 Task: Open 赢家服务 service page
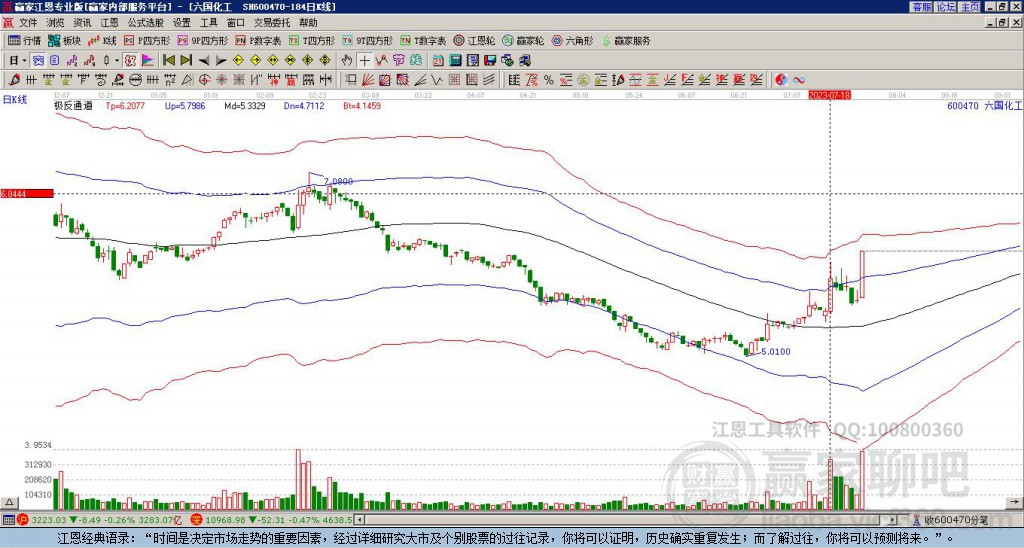626,41
